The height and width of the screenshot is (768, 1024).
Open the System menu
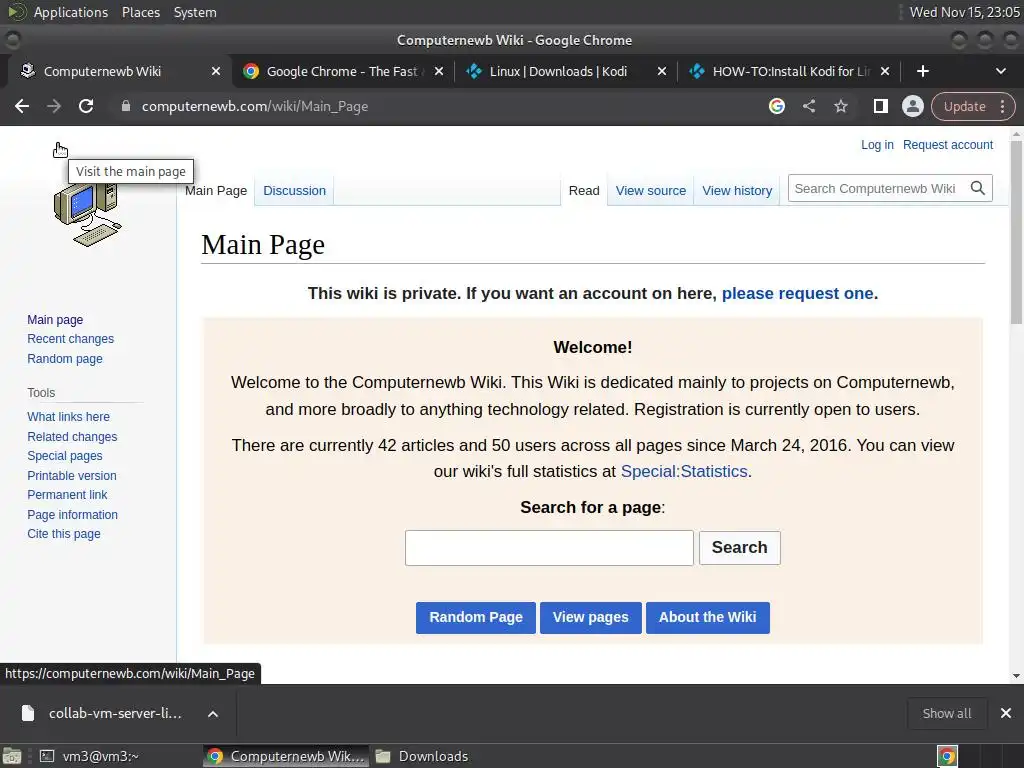coord(195,12)
